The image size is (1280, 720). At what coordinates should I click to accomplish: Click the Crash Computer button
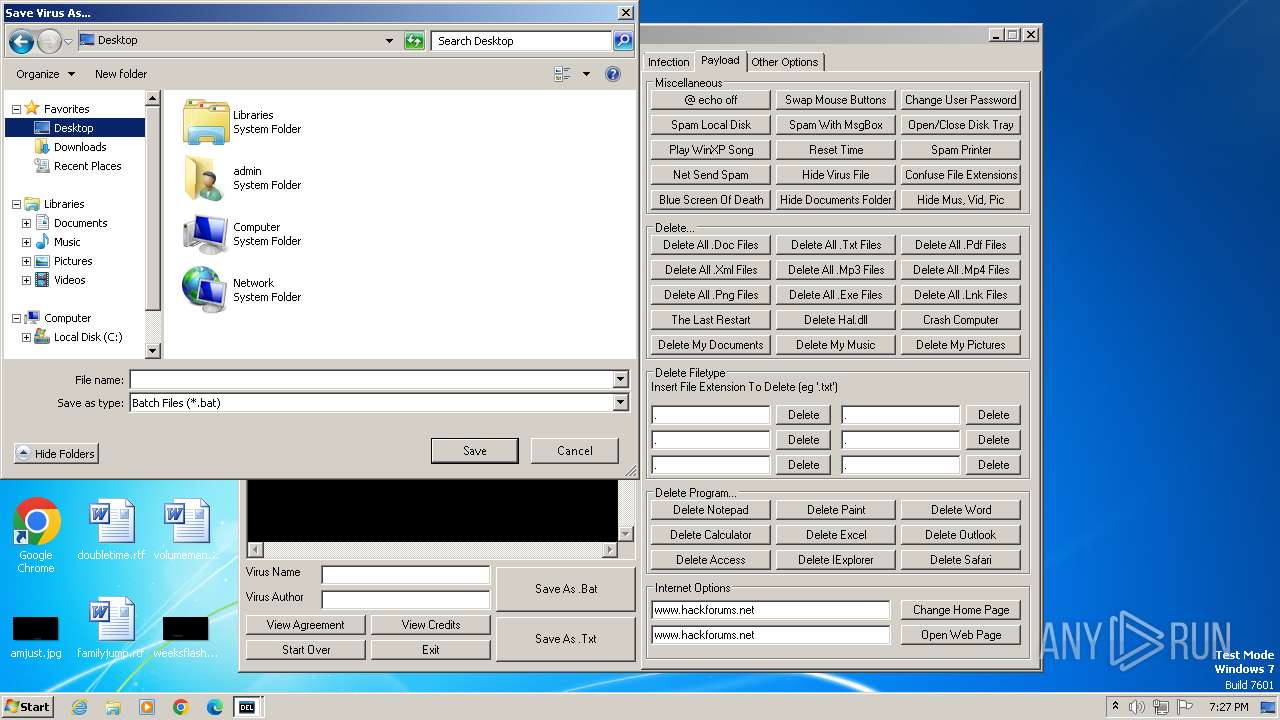coord(961,320)
